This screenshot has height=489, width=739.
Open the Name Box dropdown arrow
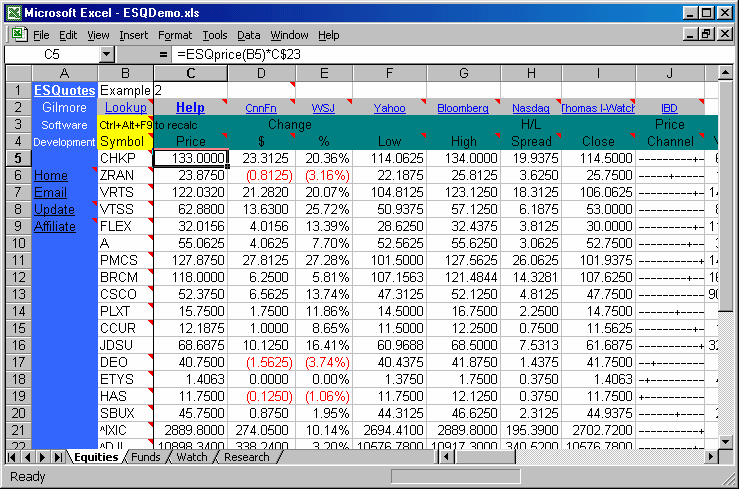(145, 53)
